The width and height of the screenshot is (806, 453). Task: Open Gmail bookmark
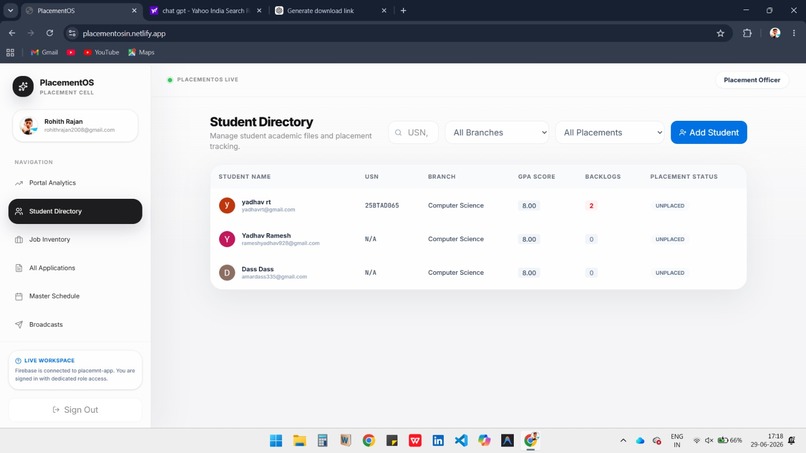[44, 52]
